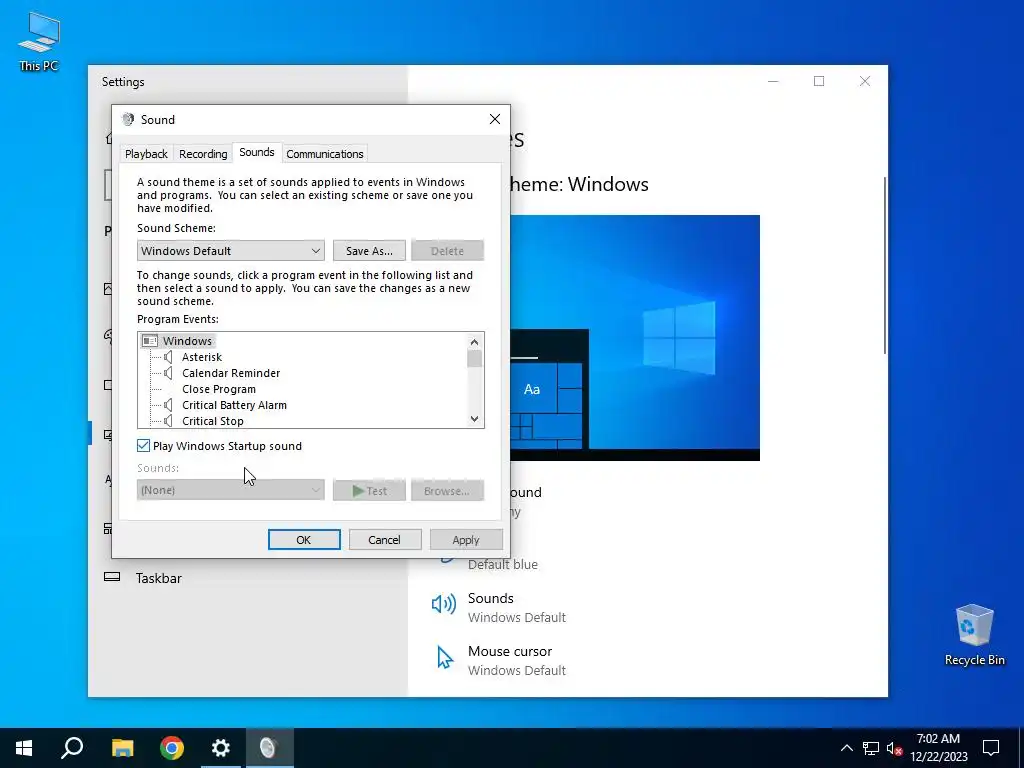The image size is (1024, 768).
Task: Select the Critical Stop event
Action: [212, 421]
